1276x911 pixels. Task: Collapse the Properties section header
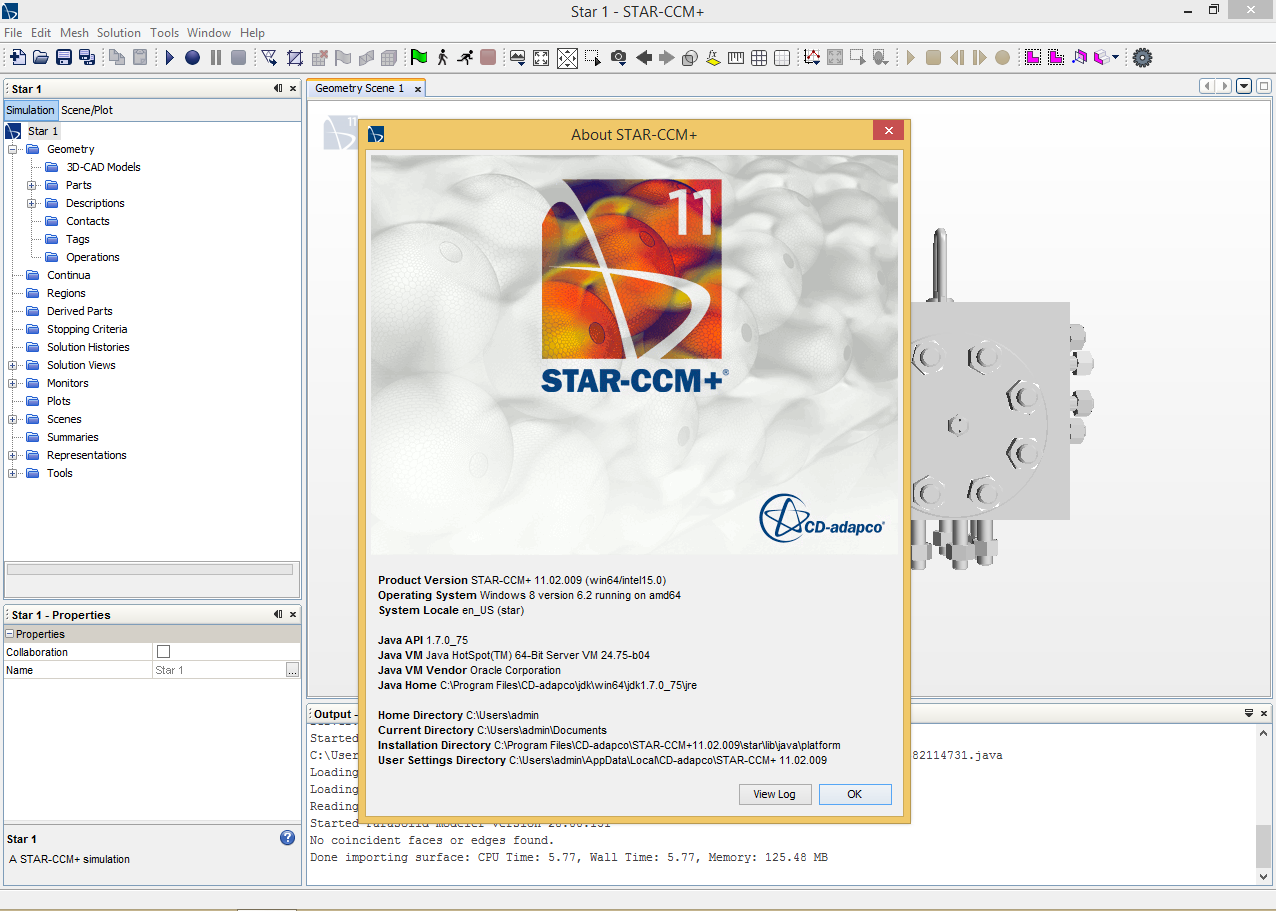[11, 634]
